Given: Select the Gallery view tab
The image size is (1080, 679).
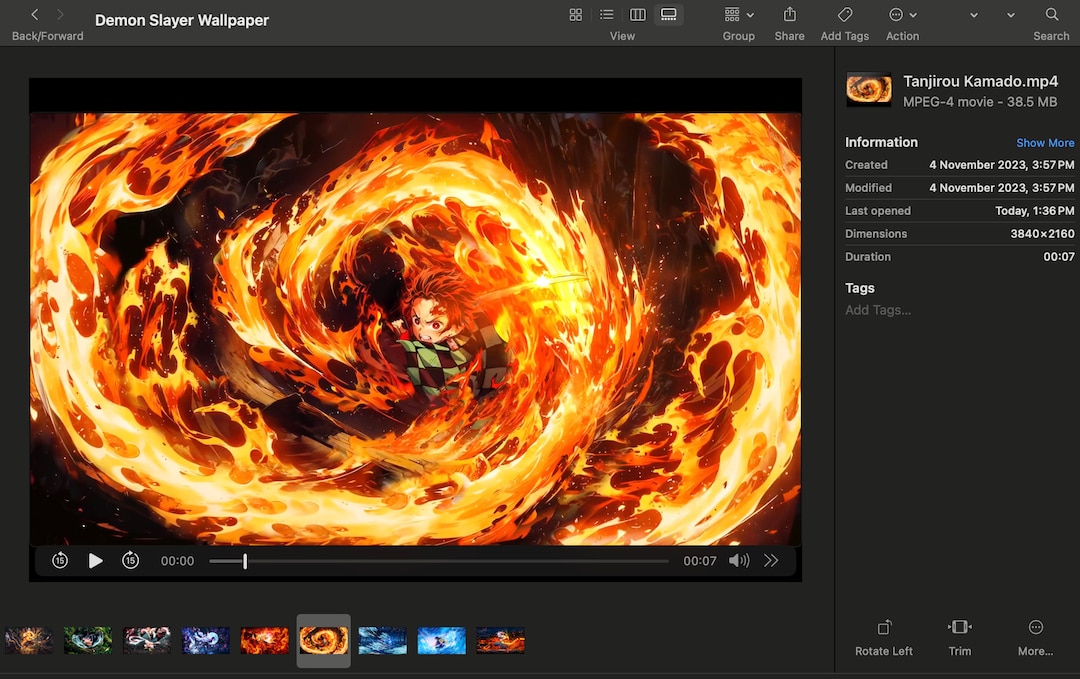Looking at the screenshot, I should [668, 15].
